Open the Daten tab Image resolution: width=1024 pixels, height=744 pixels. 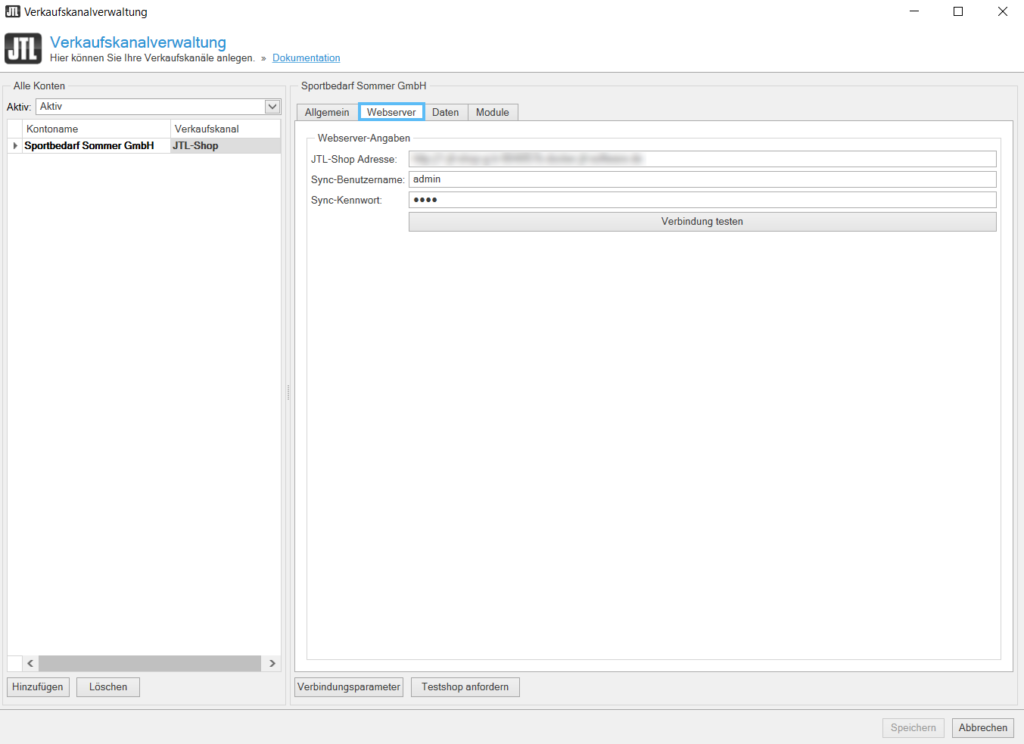coord(445,112)
